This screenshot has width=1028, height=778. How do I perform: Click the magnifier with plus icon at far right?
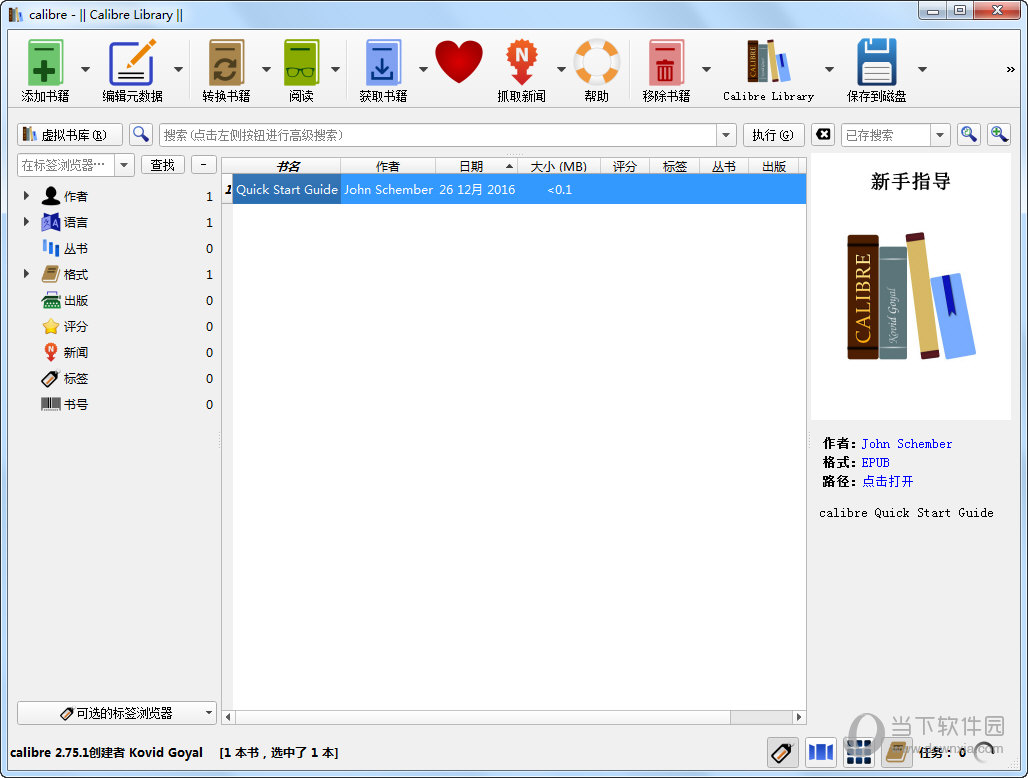click(x=999, y=134)
